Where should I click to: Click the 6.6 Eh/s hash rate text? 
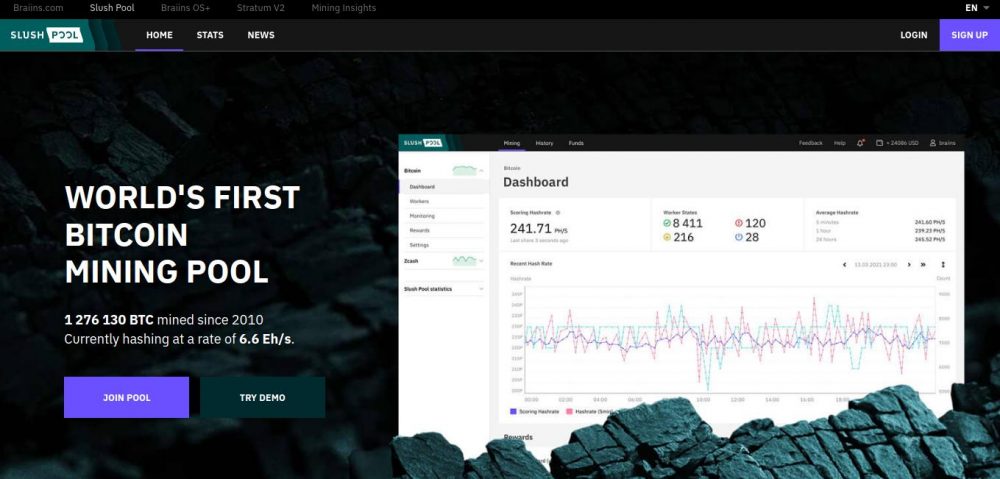point(265,339)
